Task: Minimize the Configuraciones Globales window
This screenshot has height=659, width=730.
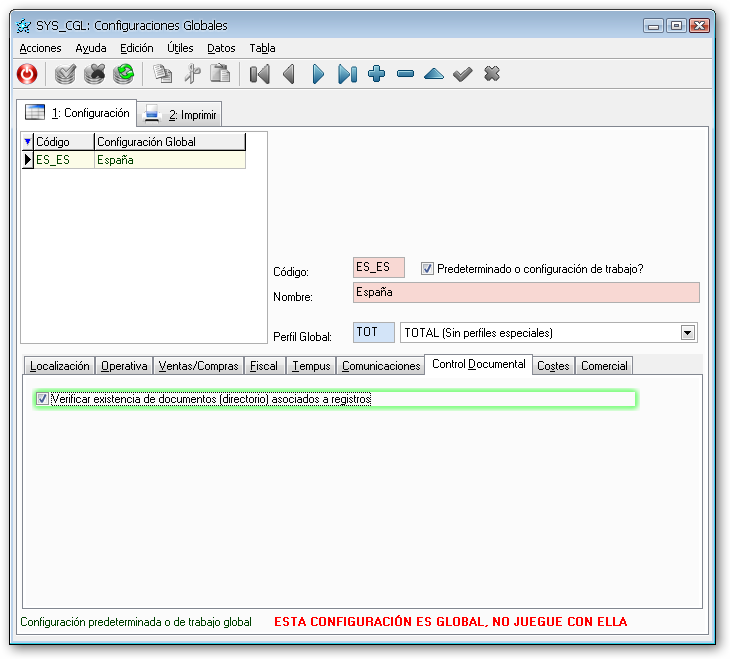Action: (653, 26)
